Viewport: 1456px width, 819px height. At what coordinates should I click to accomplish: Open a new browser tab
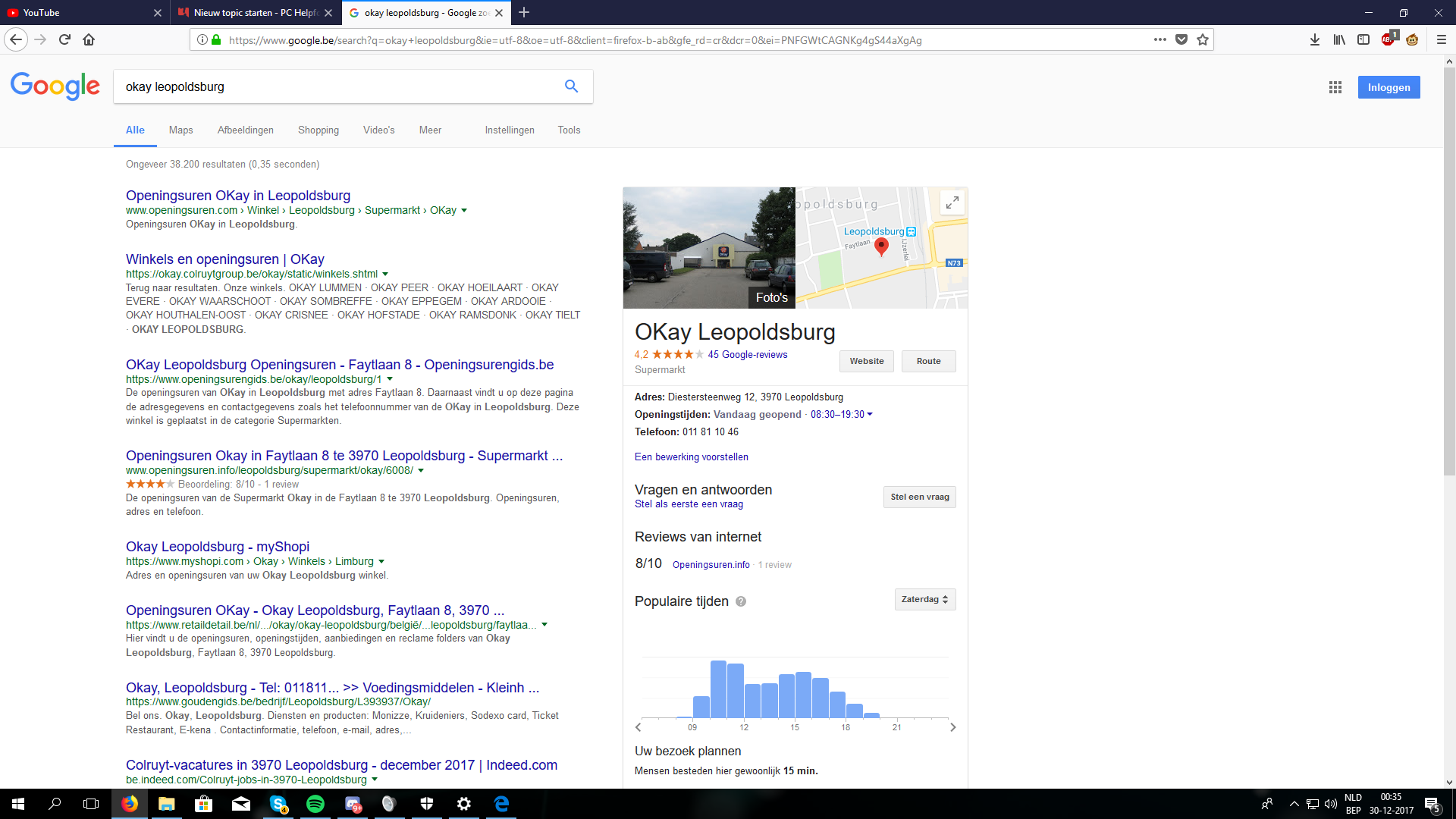coord(524,12)
